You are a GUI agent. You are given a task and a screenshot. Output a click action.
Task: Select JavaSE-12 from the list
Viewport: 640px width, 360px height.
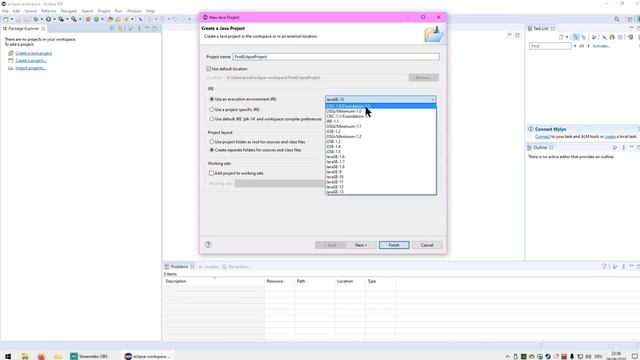coord(380,187)
